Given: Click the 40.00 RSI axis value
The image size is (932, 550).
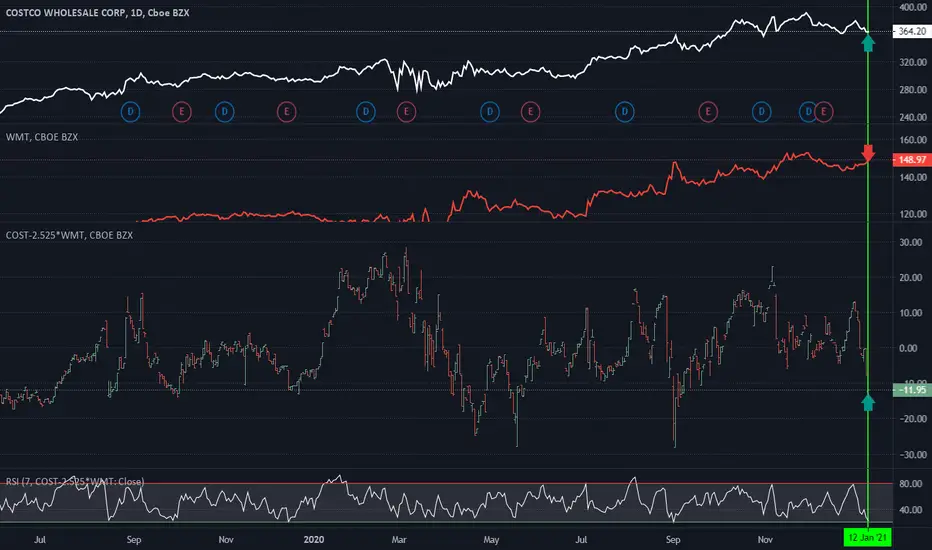Looking at the screenshot, I should (911, 510).
